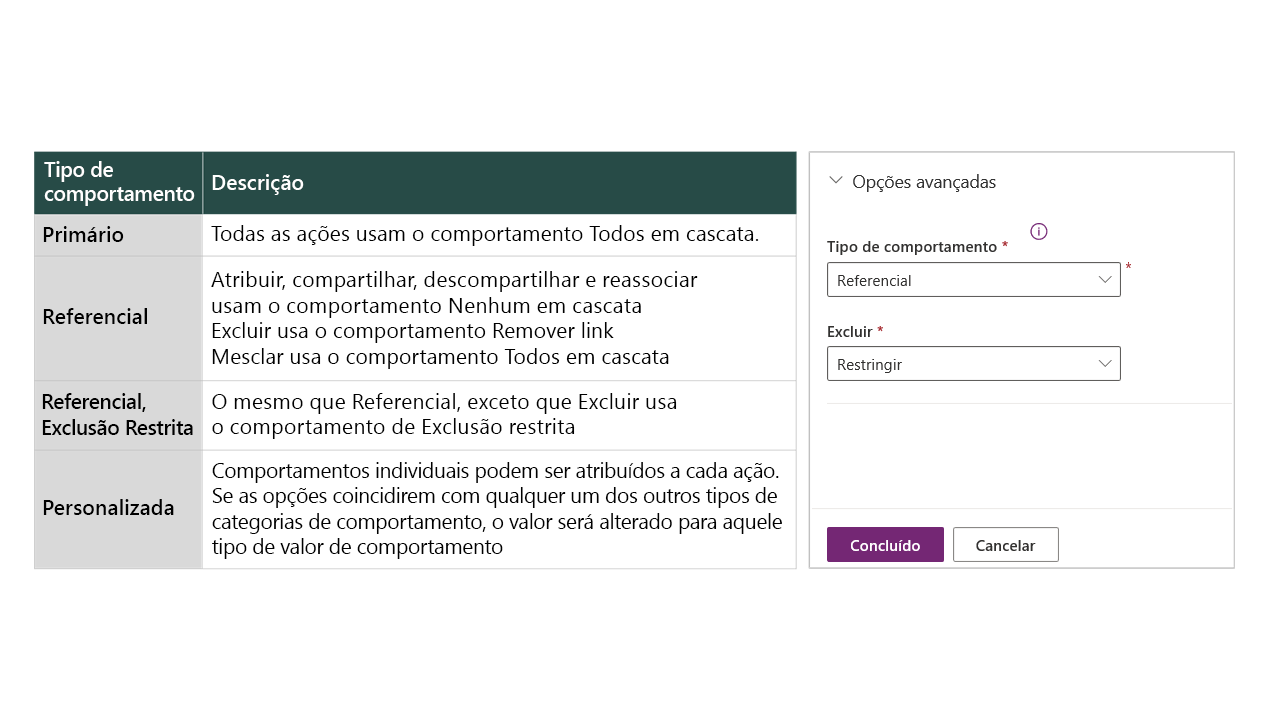Click the red asterisk next to Excluir label
1280x720 pixels.
coord(879,331)
